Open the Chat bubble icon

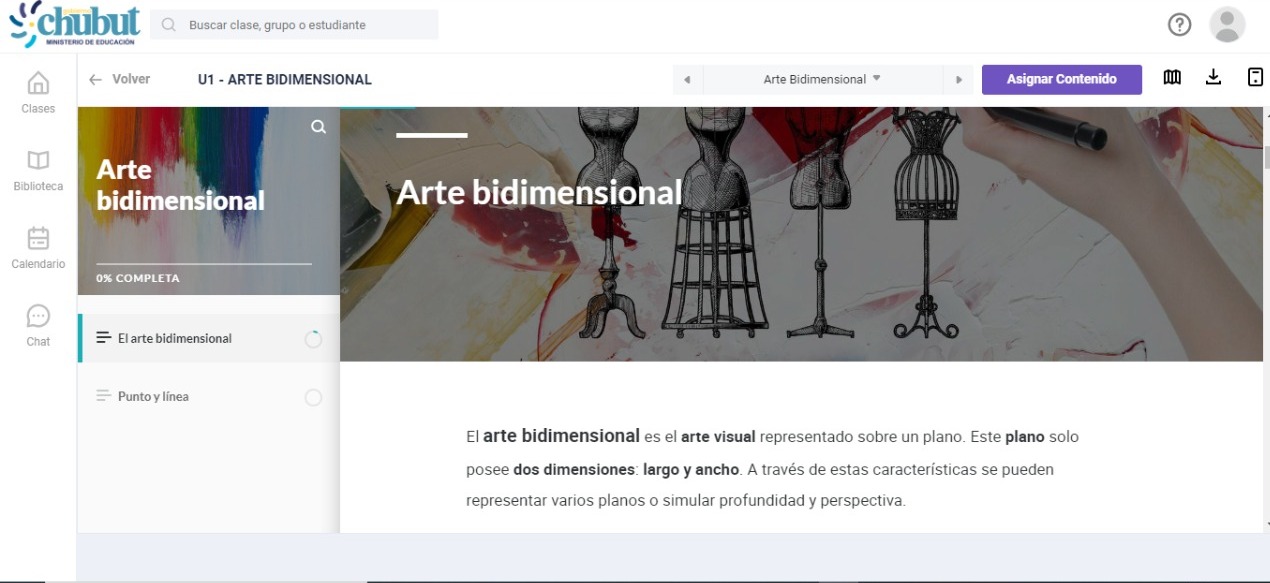[38, 317]
